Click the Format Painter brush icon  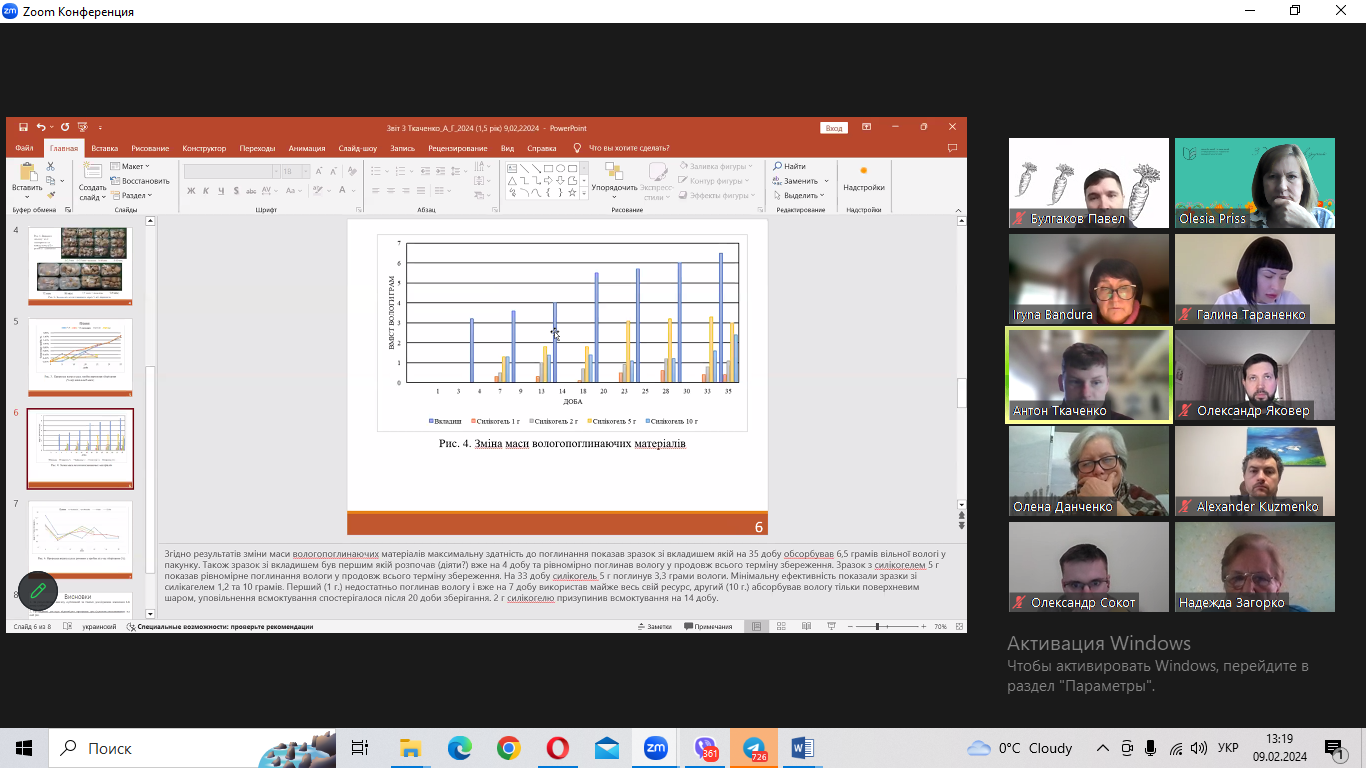click(52, 196)
